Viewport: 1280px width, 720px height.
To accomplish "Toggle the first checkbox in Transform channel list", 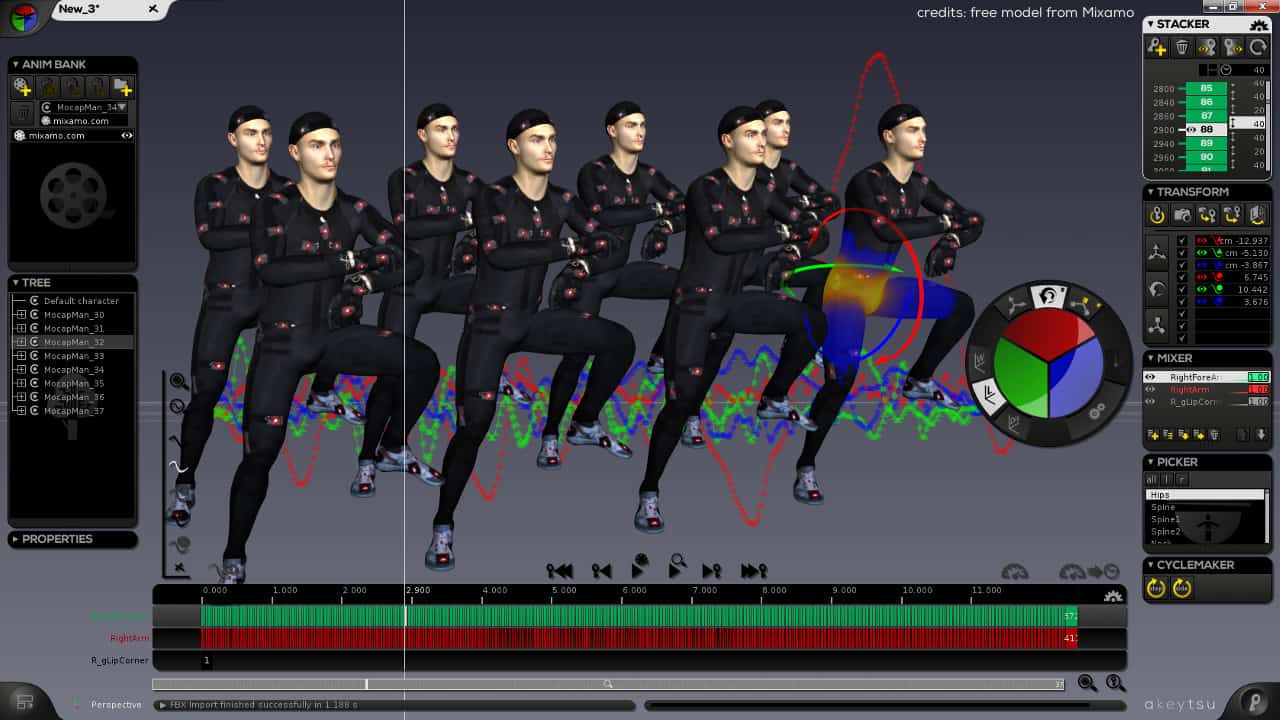I will click(x=1182, y=241).
